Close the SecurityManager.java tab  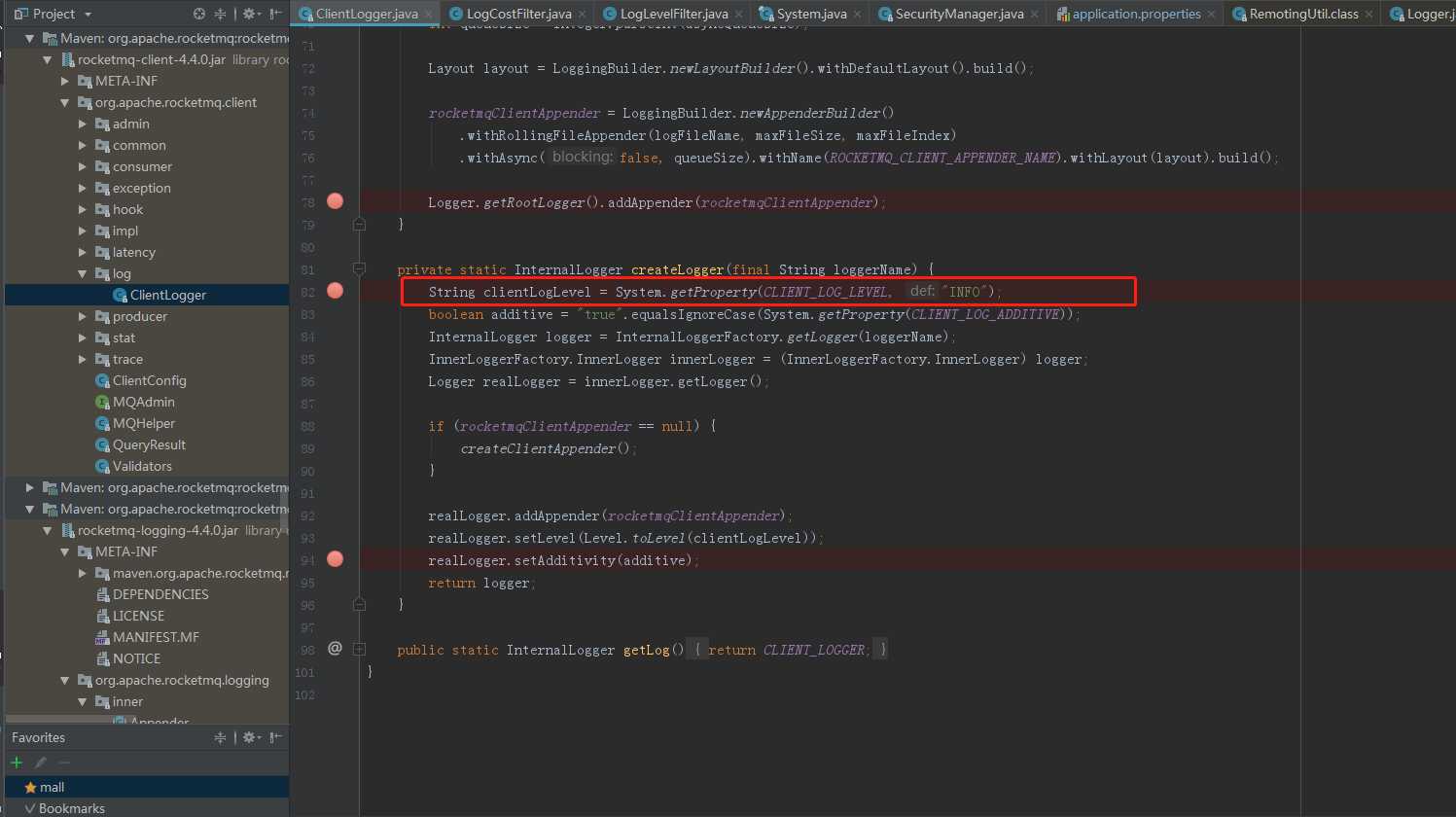[1034, 15]
